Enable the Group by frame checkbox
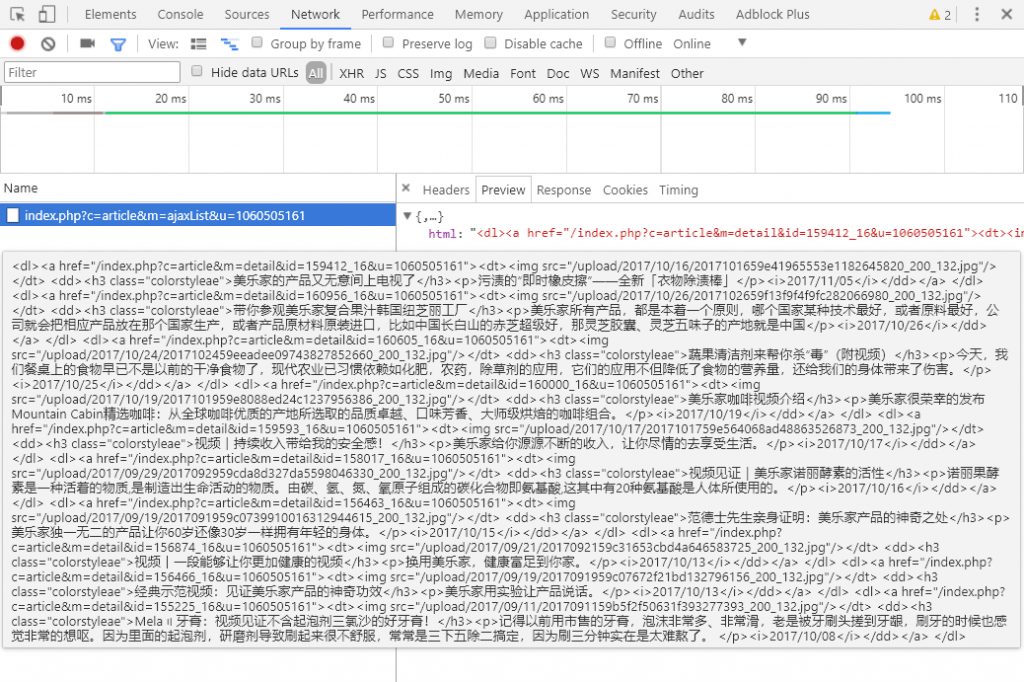The image size is (1024, 682). tap(258, 43)
